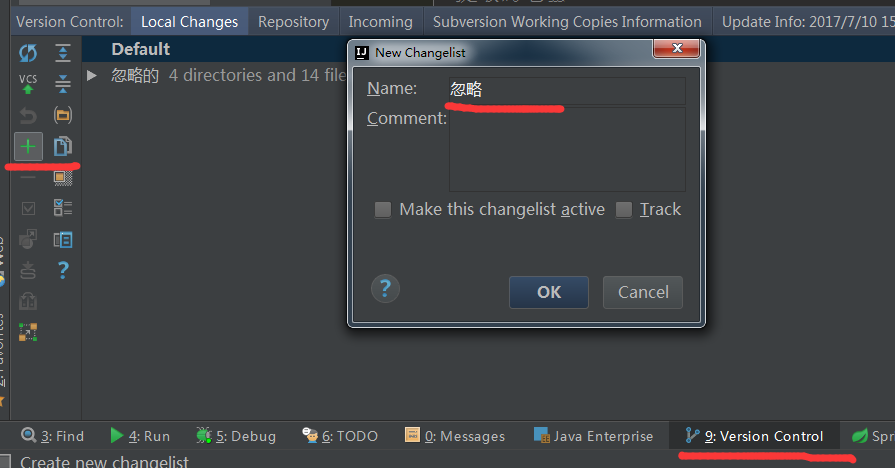Click the Show Diff documents icon

click(x=63, y=146)
